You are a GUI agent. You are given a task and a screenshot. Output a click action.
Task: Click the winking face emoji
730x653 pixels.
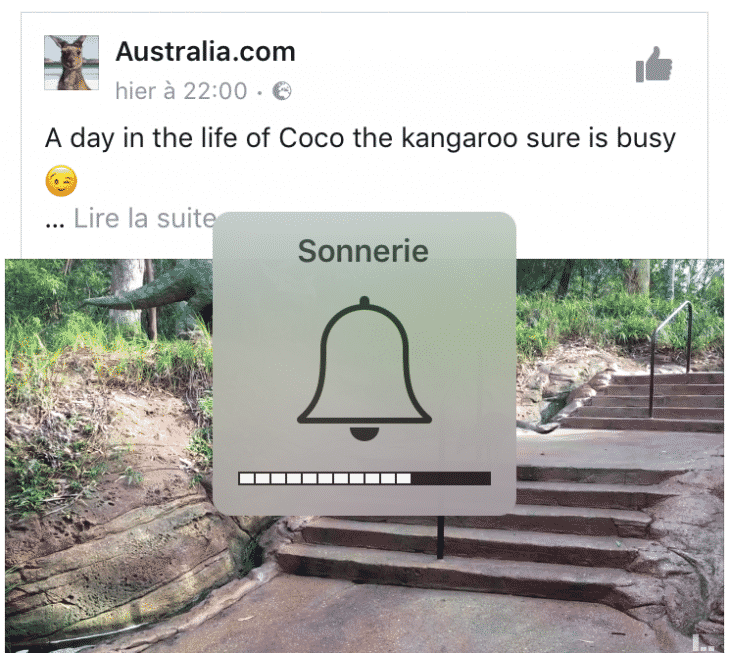point(61,181)
